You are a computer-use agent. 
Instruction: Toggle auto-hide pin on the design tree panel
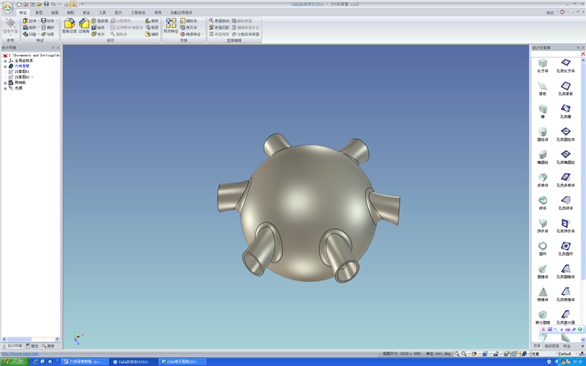tap(53, 48)
